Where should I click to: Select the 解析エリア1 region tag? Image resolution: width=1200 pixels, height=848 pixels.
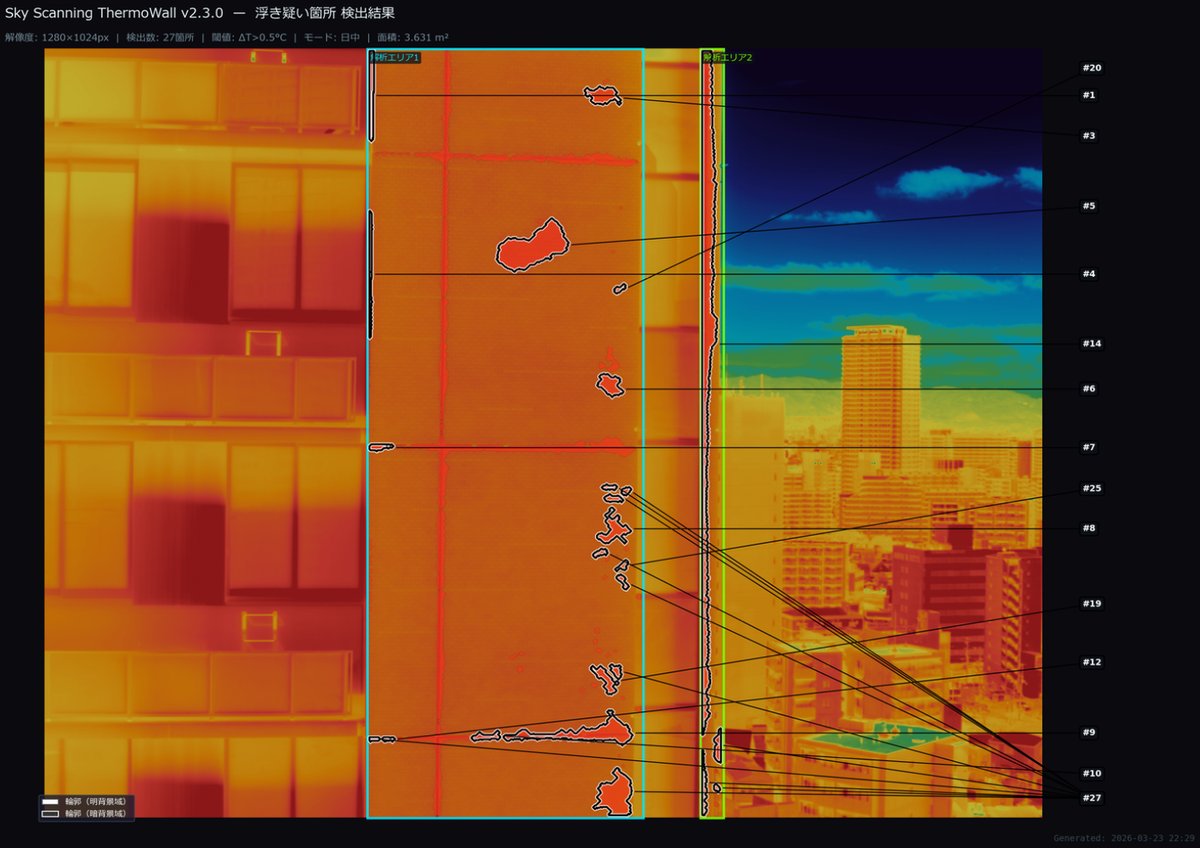[395, 58]
